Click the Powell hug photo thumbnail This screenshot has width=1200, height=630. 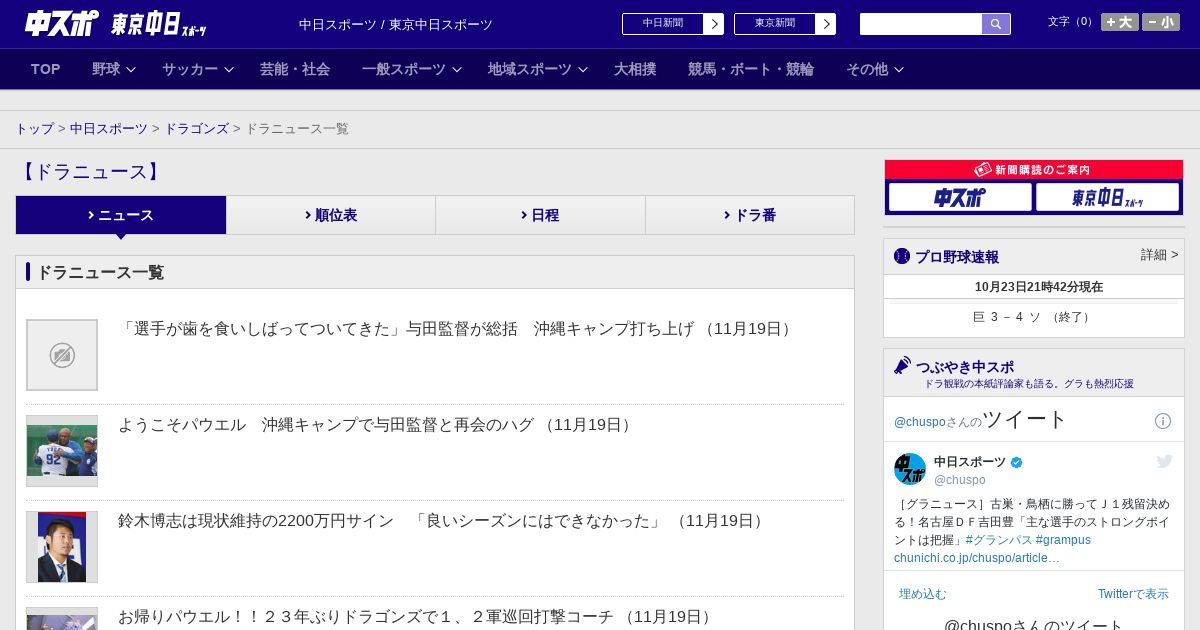tap(62, 451)
